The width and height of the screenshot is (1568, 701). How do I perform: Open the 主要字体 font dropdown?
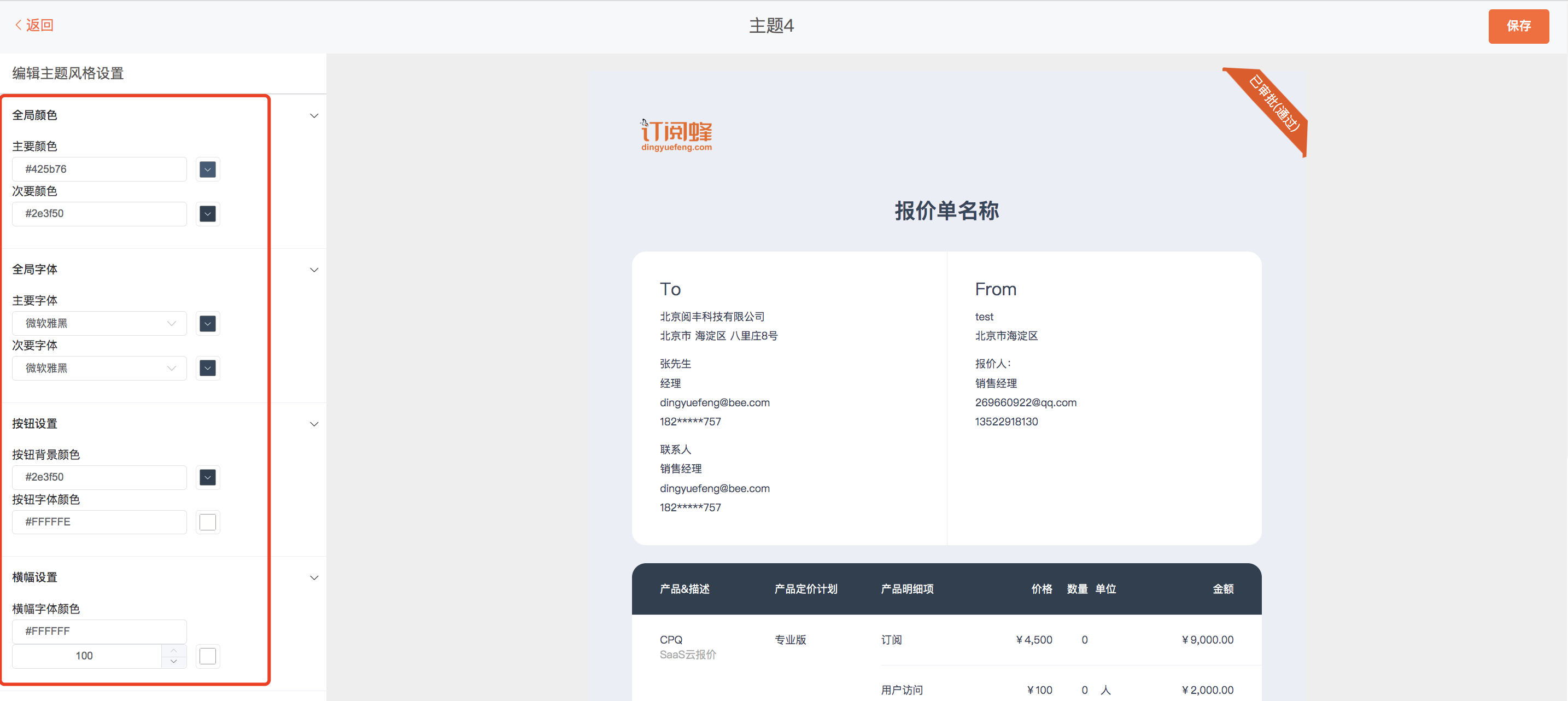point(100,323)
